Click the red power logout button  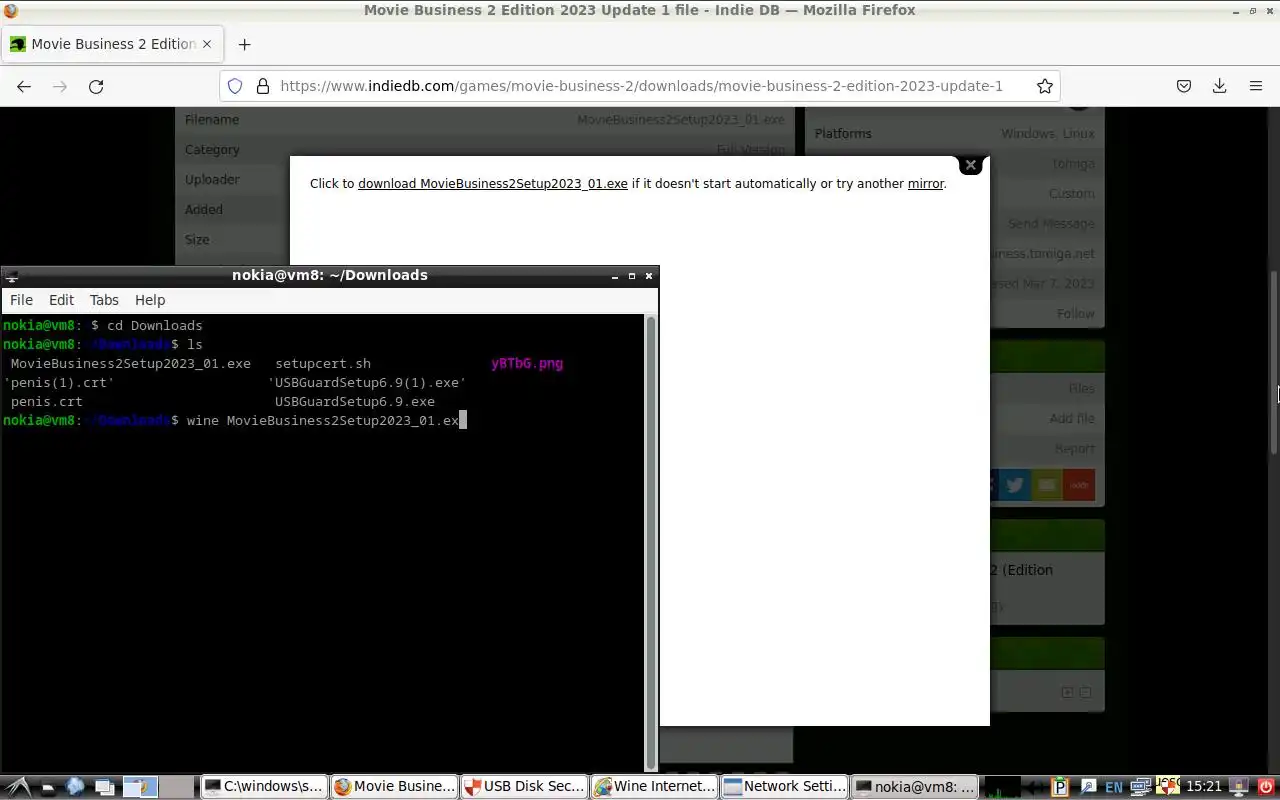tap(1265, 787)
